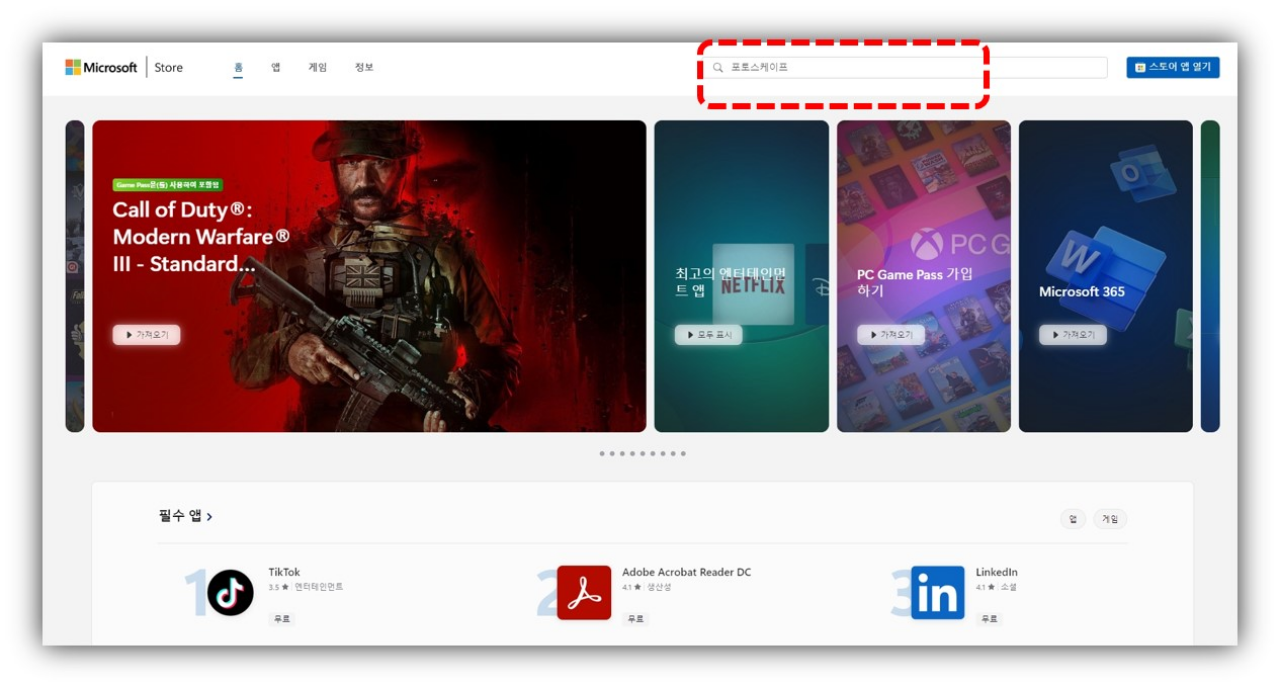Screen dimensions: 1280x688
Task: Click 무료 under LinkedIn
Action: (x=989, y=619)
